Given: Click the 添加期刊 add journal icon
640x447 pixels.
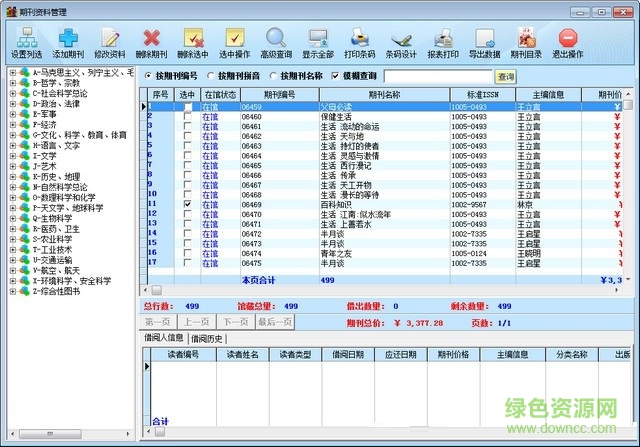Looking at the screenshot, I should pos(68,43).
